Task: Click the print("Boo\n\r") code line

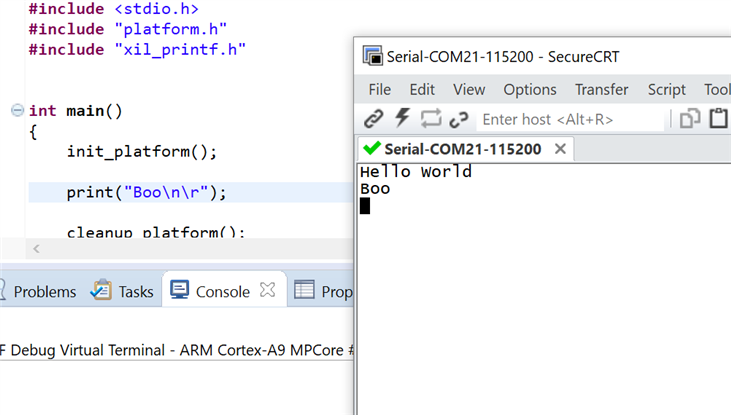Action: [146, 192]
